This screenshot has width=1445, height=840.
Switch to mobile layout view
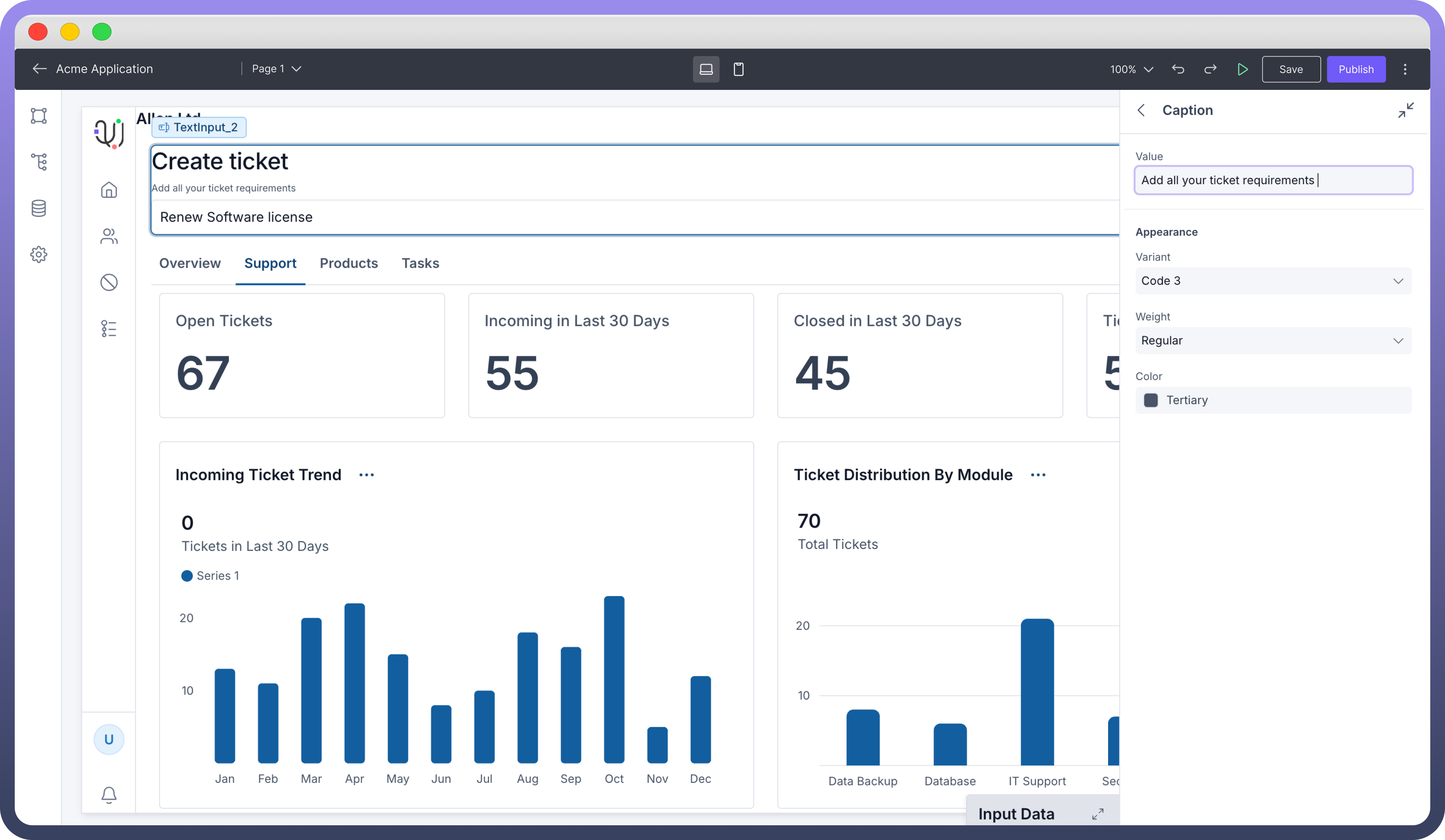(x=739, y=69)
